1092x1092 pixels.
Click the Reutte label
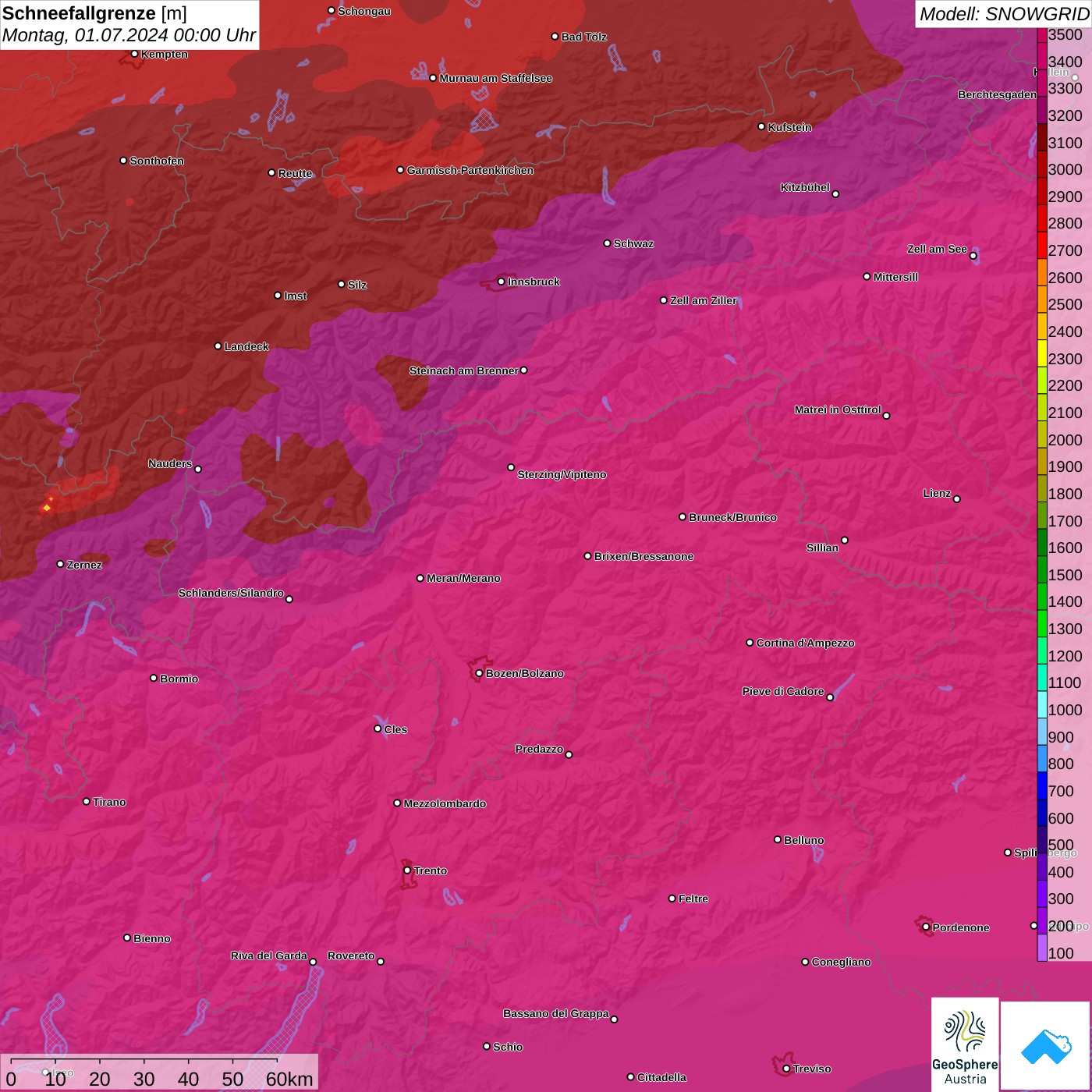tap(295, 173)
